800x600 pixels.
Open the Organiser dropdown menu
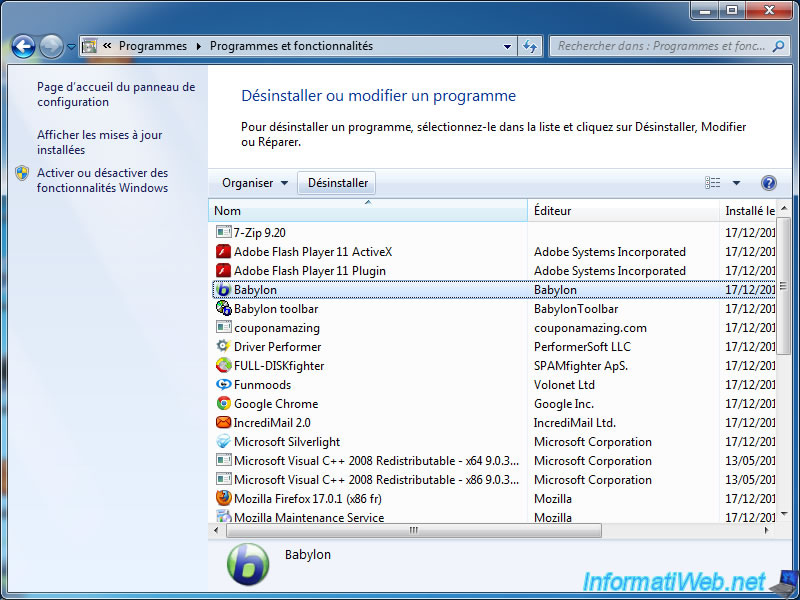tap(255, 183)
